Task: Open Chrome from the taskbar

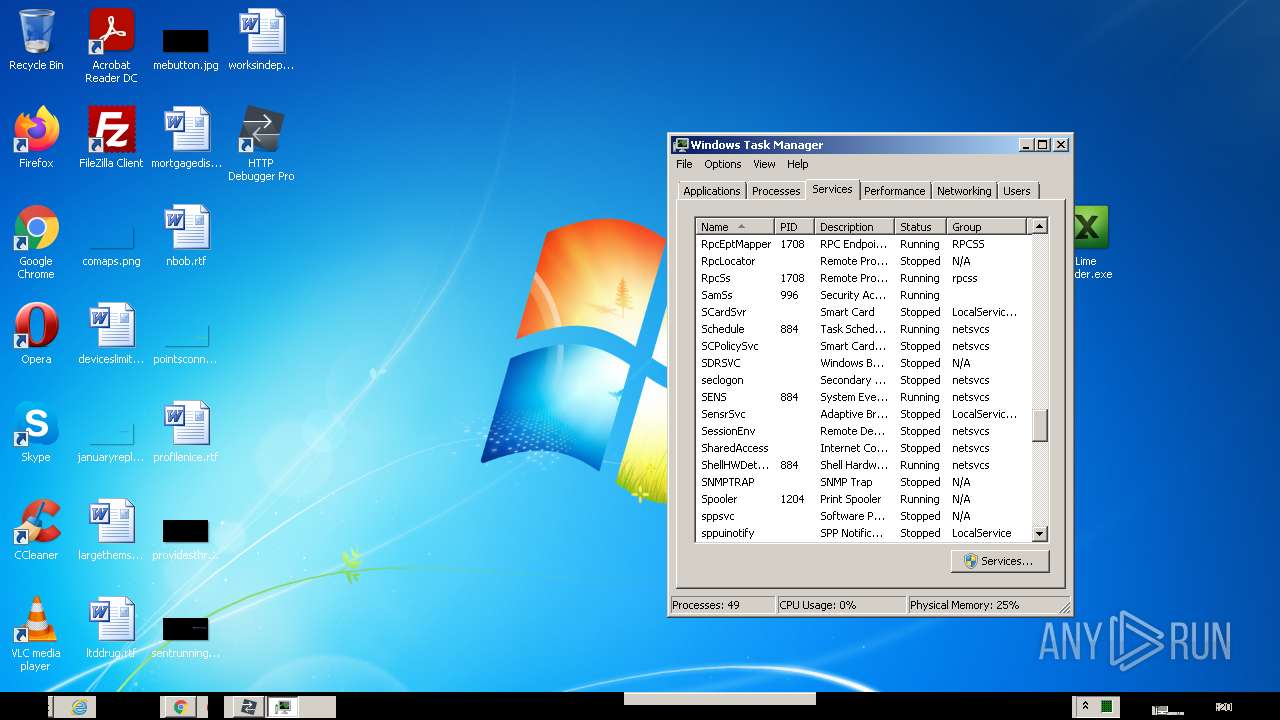Action: [180, 707]
